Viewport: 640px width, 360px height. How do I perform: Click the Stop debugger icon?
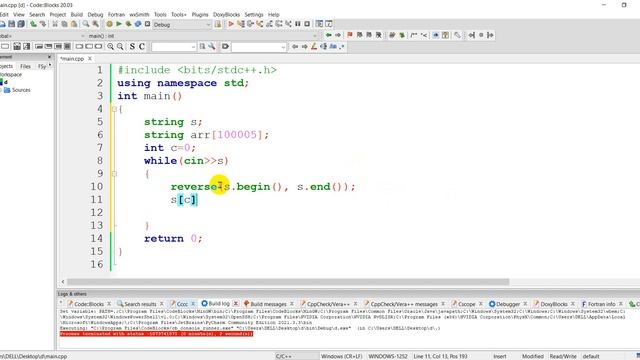coord(307,24)
